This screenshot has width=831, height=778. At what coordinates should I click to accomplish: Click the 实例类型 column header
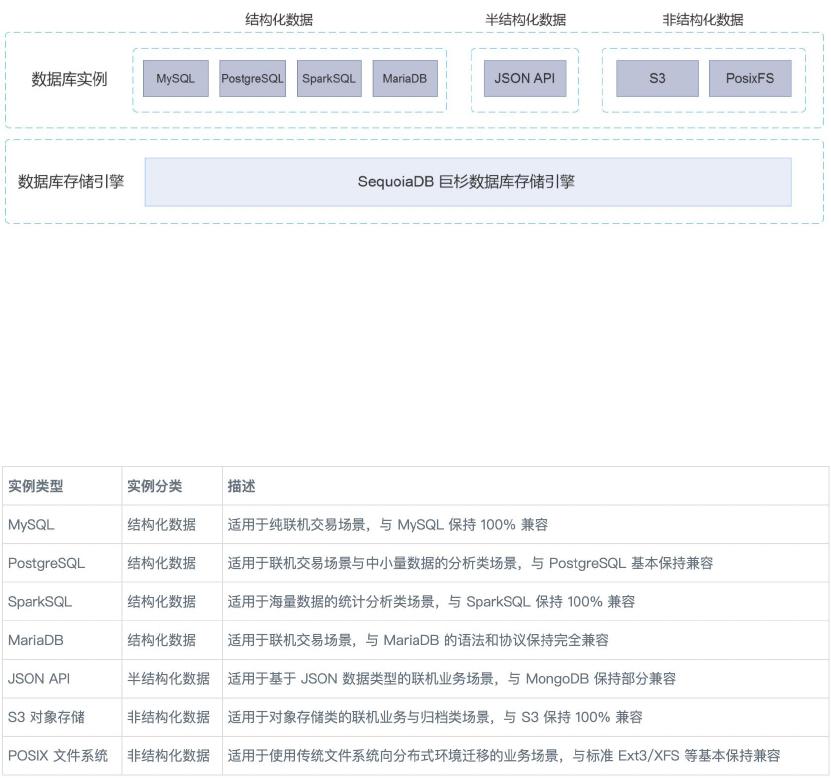[x=36, y=486]
